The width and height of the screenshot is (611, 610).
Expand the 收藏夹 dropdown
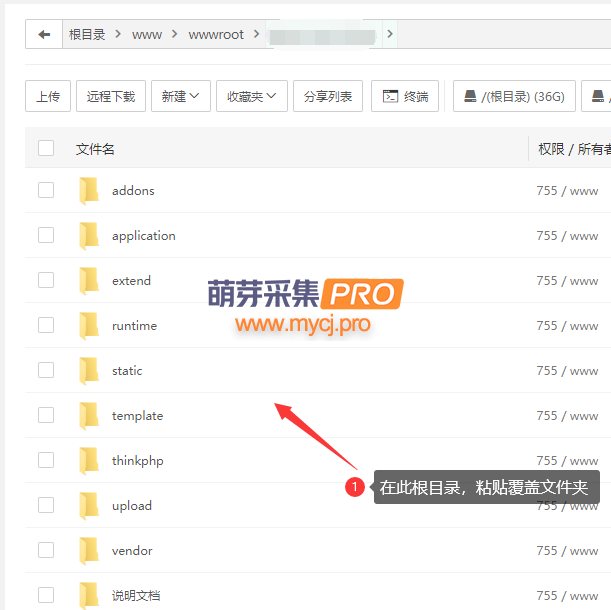click(252, 96)
